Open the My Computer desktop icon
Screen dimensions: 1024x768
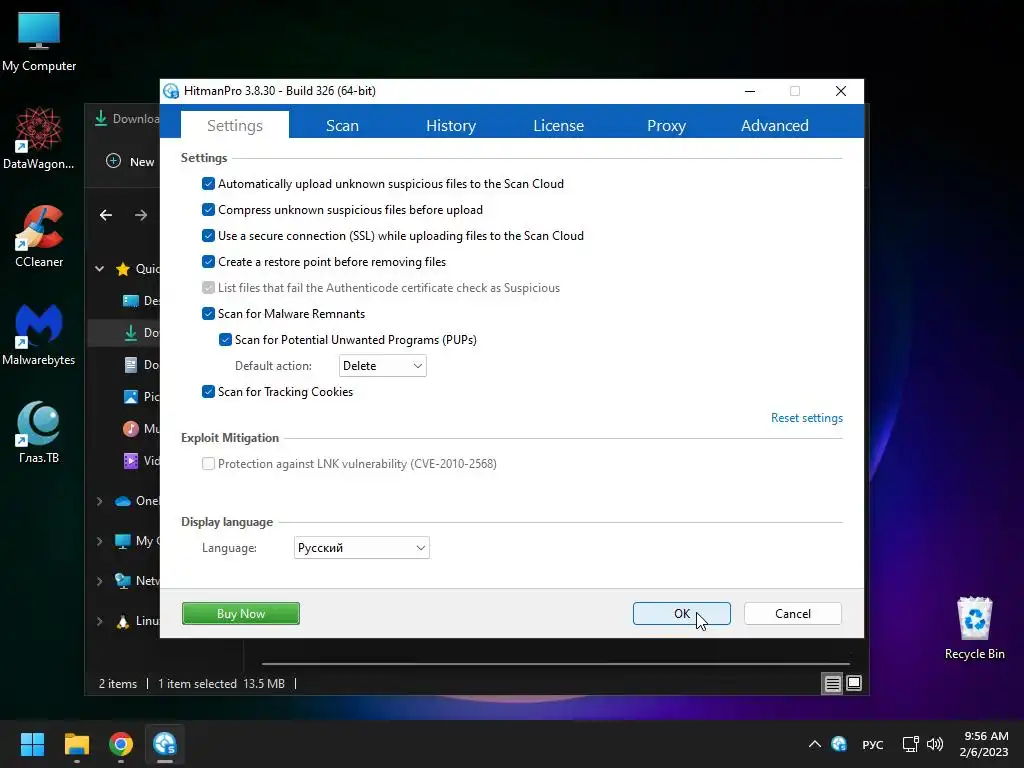click(x=39, y=41)
